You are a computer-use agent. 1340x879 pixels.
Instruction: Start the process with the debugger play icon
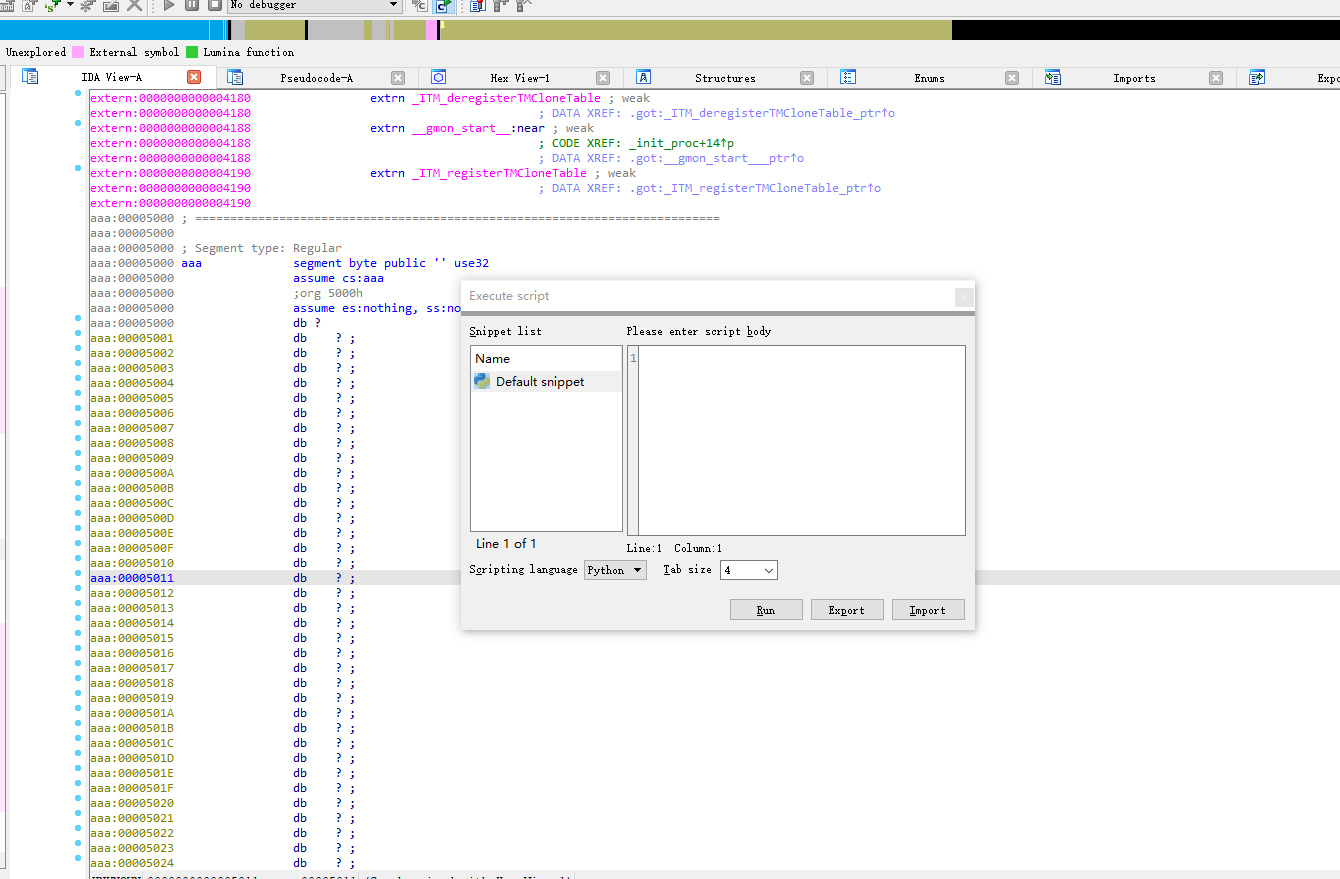click(x=168, y=6)
